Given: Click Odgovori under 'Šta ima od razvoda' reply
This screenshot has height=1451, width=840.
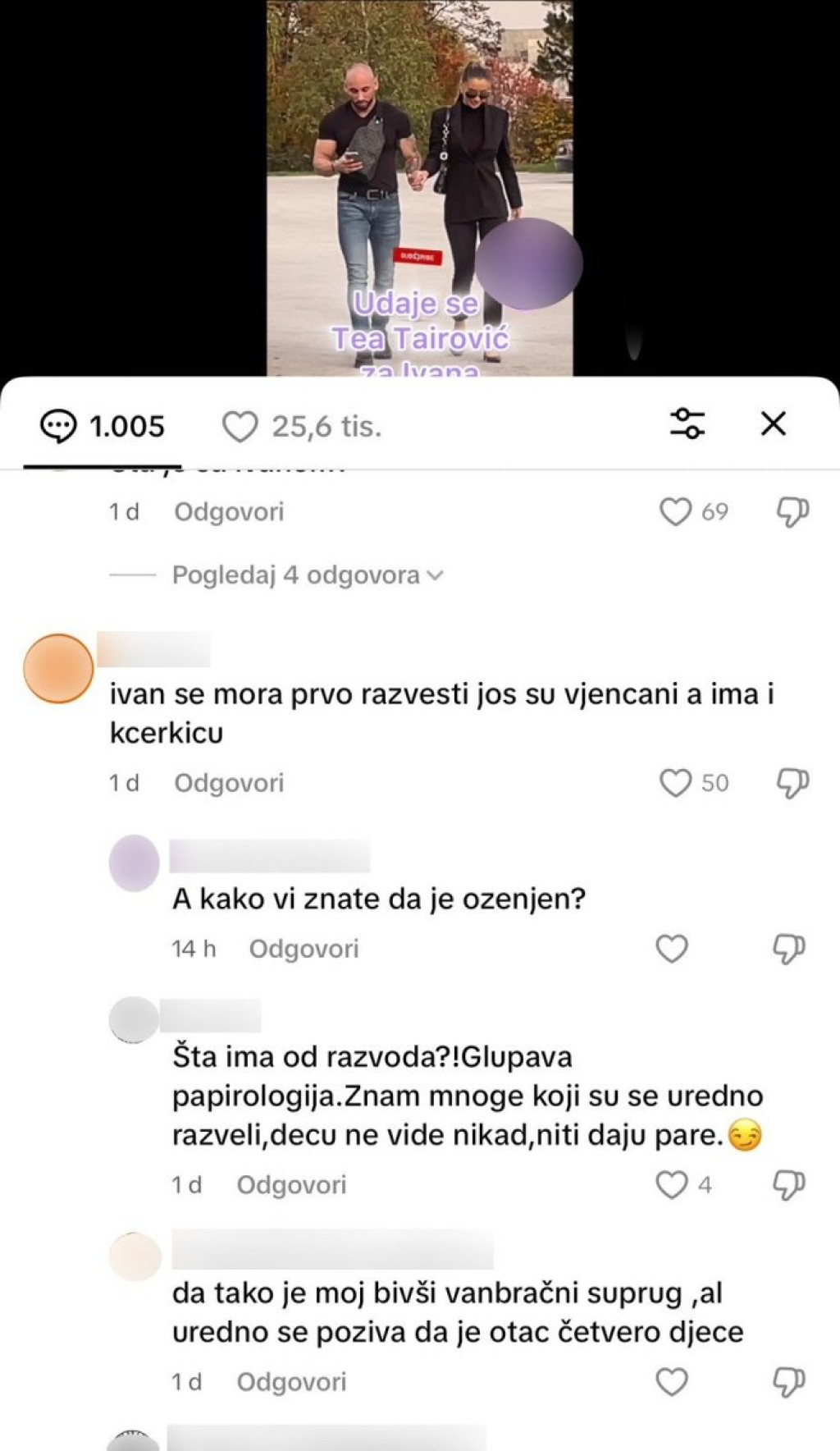Looking at the screenshot, I should [292, 1185].
